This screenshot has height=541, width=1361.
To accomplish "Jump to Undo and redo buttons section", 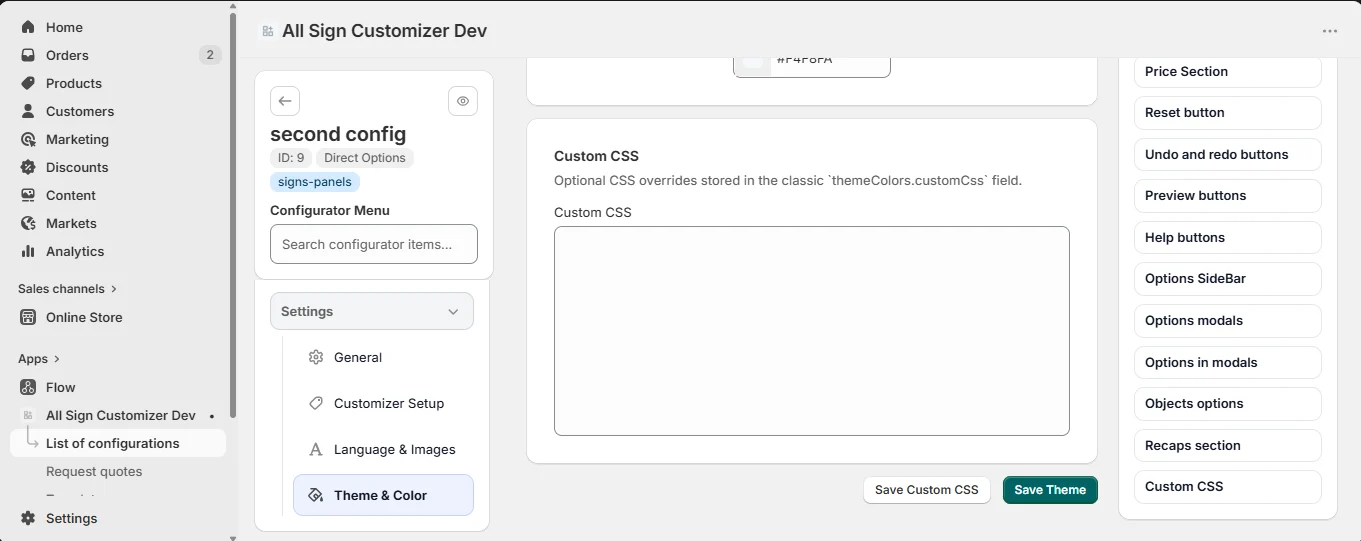I will pyautogui.click(x=1227, y=154).
